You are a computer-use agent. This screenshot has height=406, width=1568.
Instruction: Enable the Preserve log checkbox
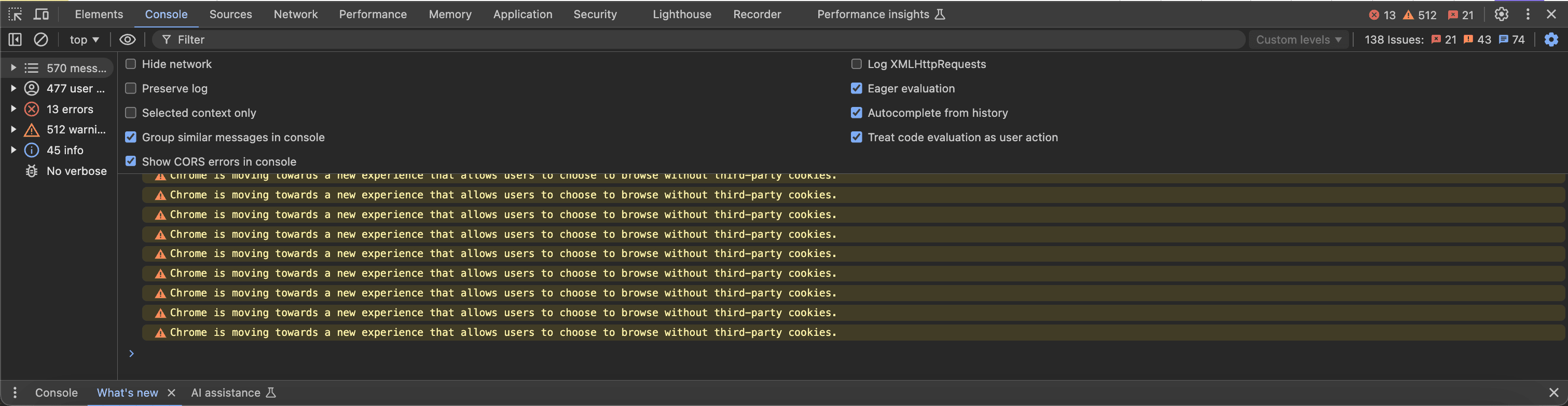(x=131, y=88)
